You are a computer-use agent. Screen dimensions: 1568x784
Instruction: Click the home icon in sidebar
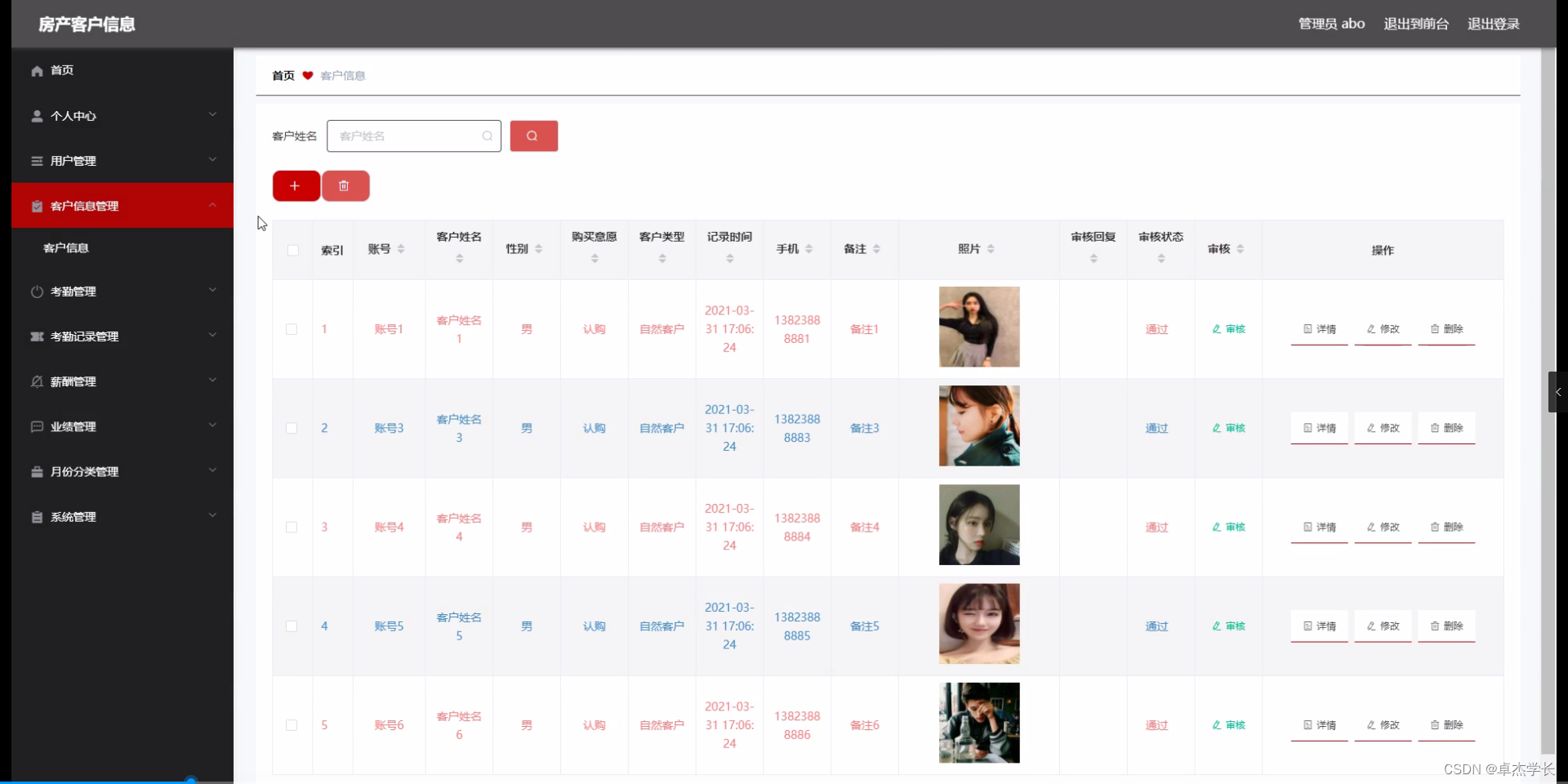coord(37,71)
